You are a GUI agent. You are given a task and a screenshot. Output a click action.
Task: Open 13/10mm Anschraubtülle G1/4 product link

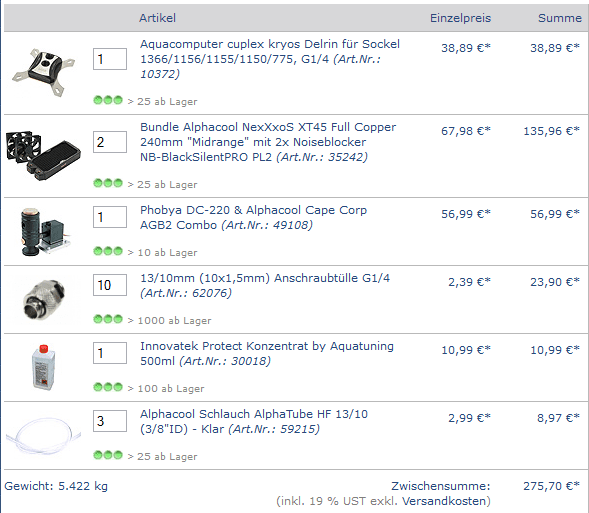[265, 285]
